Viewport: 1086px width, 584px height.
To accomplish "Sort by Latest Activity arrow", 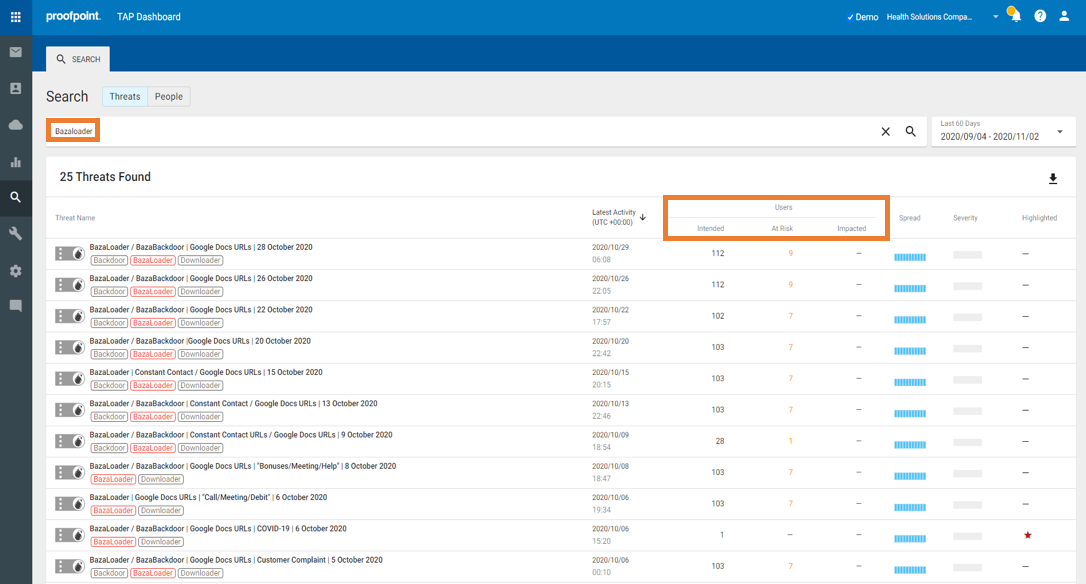I will point(643,218).
